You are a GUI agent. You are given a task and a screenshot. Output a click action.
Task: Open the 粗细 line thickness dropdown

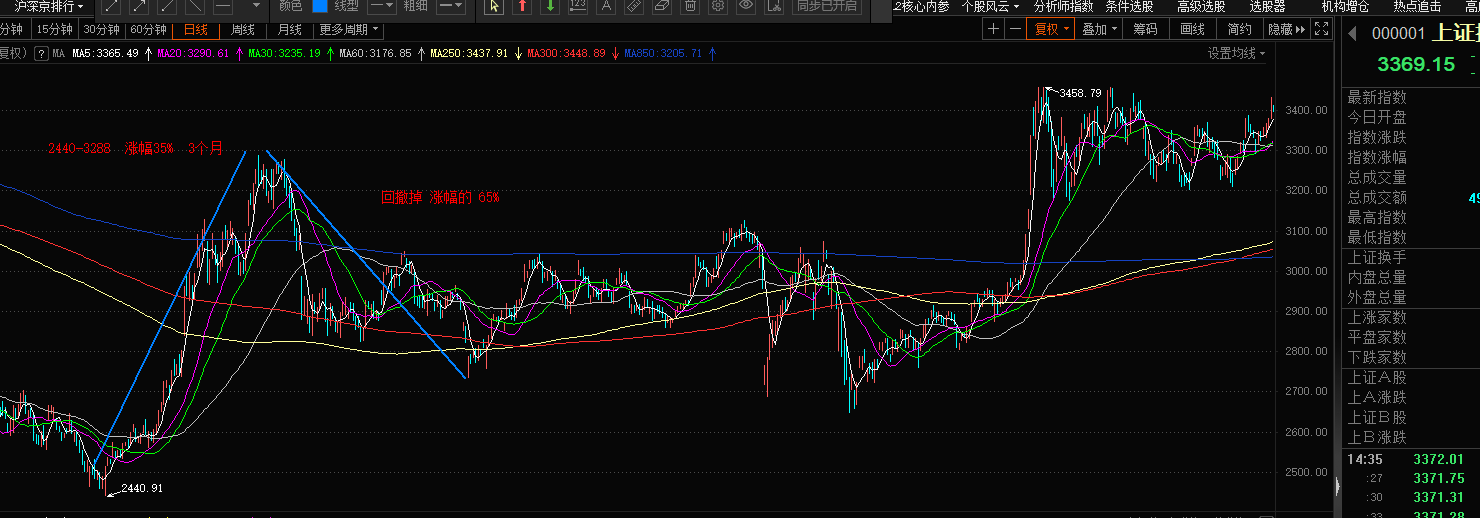coord(451,6)
